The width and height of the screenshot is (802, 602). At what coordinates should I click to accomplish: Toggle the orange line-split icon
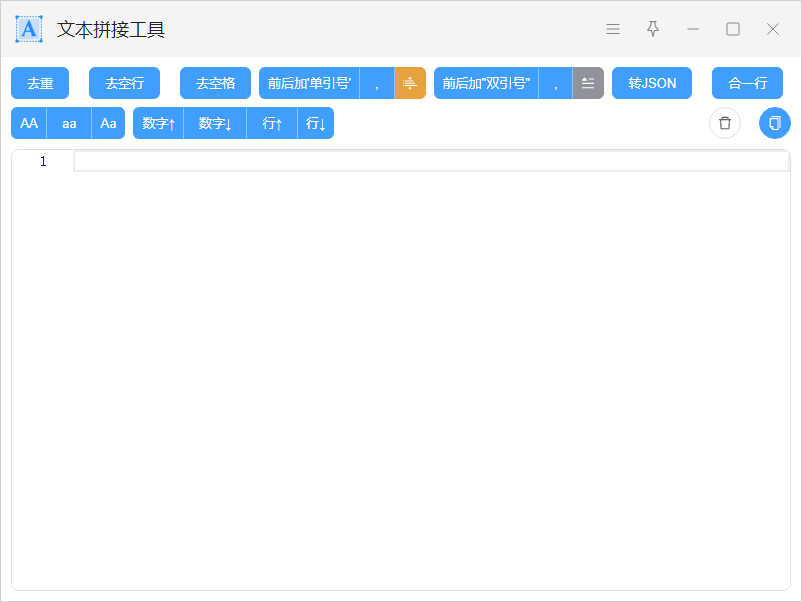pyautogui.click(x=410, y=83)
